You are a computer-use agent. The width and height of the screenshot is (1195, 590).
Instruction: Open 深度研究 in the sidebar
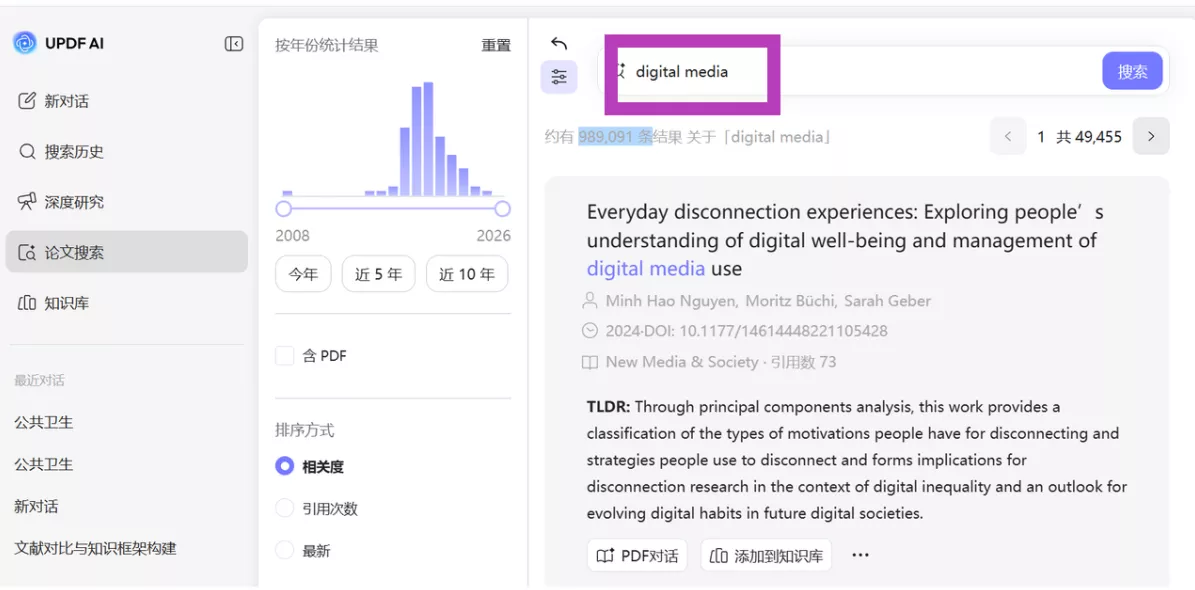pyautogui.click(x=73, y=202)
